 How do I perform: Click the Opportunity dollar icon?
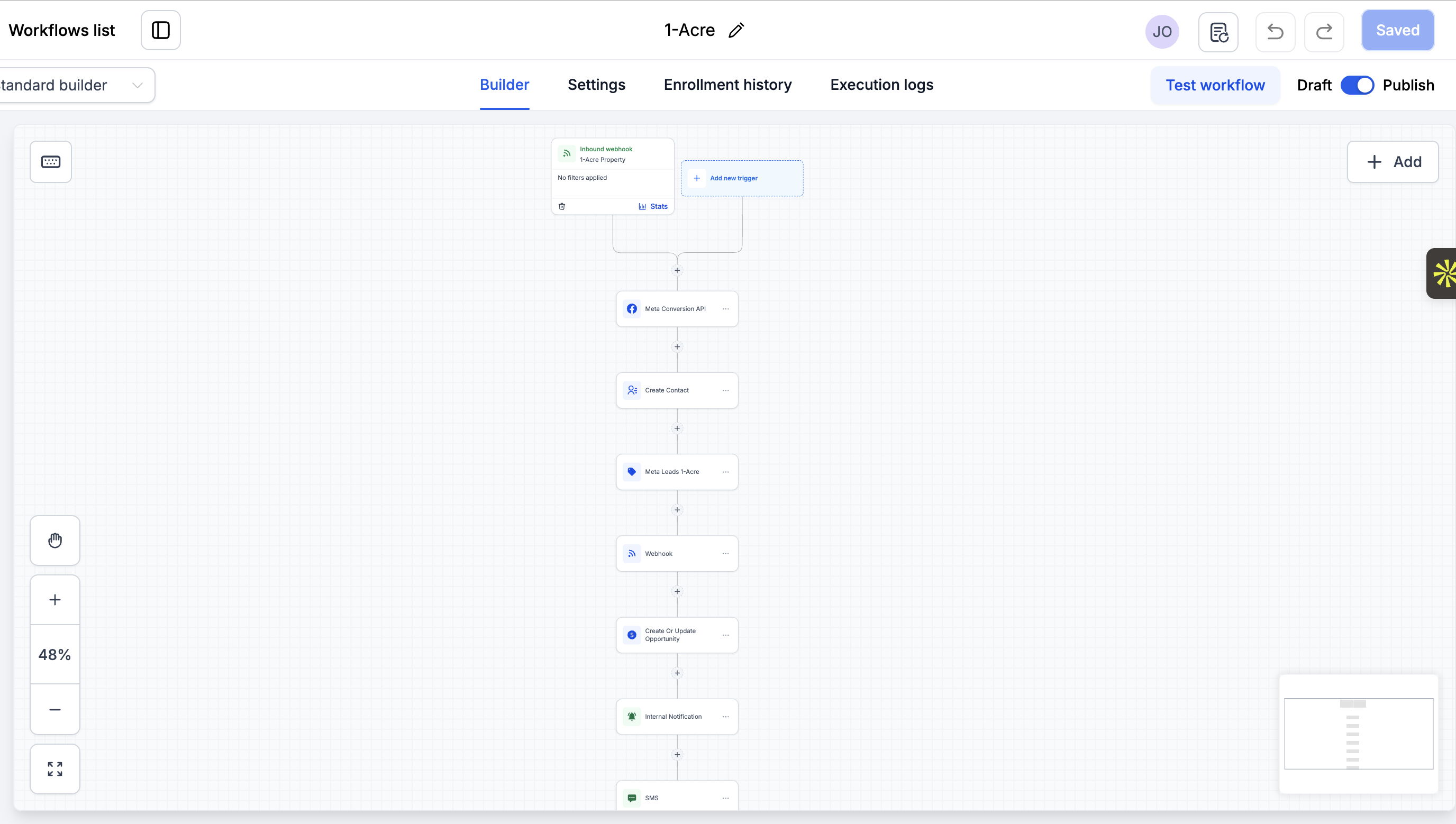point(632,635)
